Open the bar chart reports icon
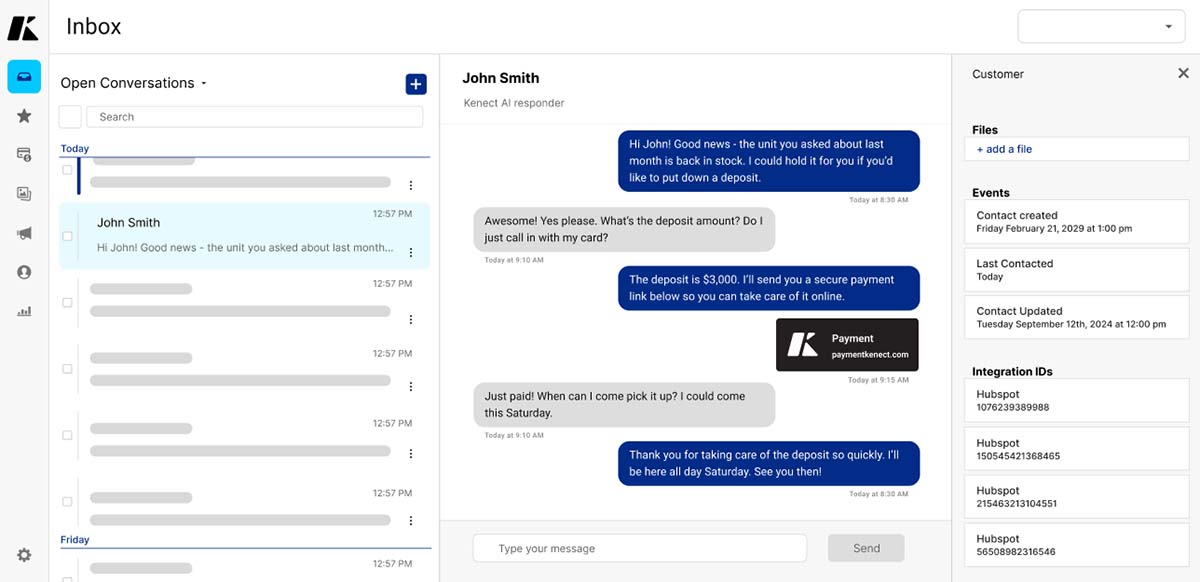 24,311
